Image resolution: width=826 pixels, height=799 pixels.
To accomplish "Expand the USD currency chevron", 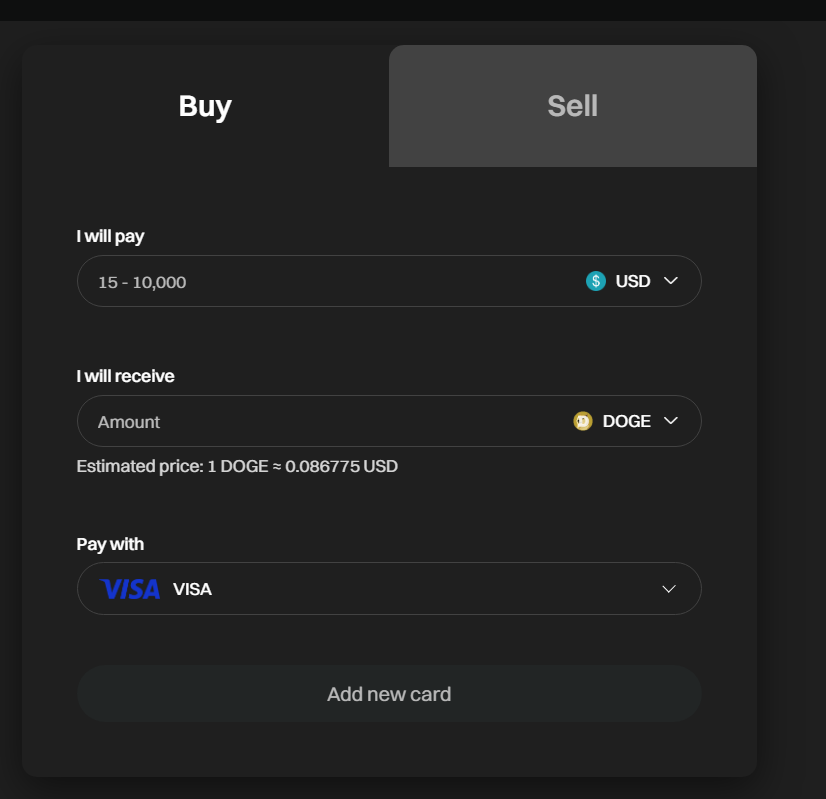I will point(671,281).
